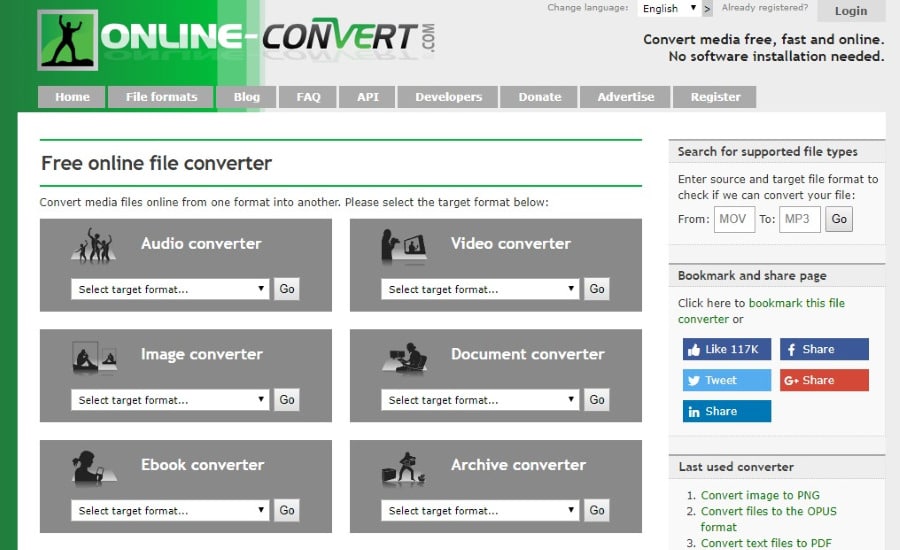Viewport: 900px width, 550px height.
Task: Click the ONLINE-CONVERT.COM wordmark
Action: coord(267,37)
